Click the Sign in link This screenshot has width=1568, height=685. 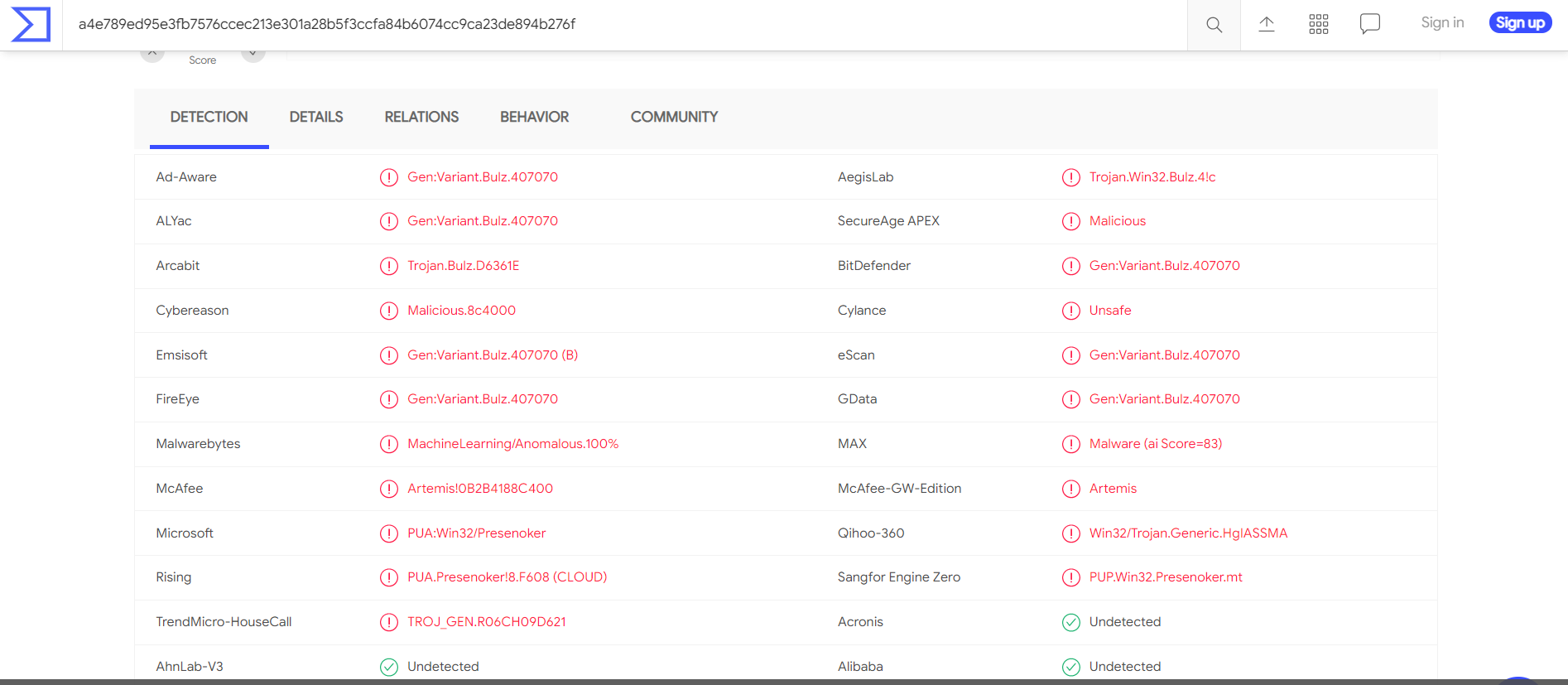click(x=1442, y=23)
